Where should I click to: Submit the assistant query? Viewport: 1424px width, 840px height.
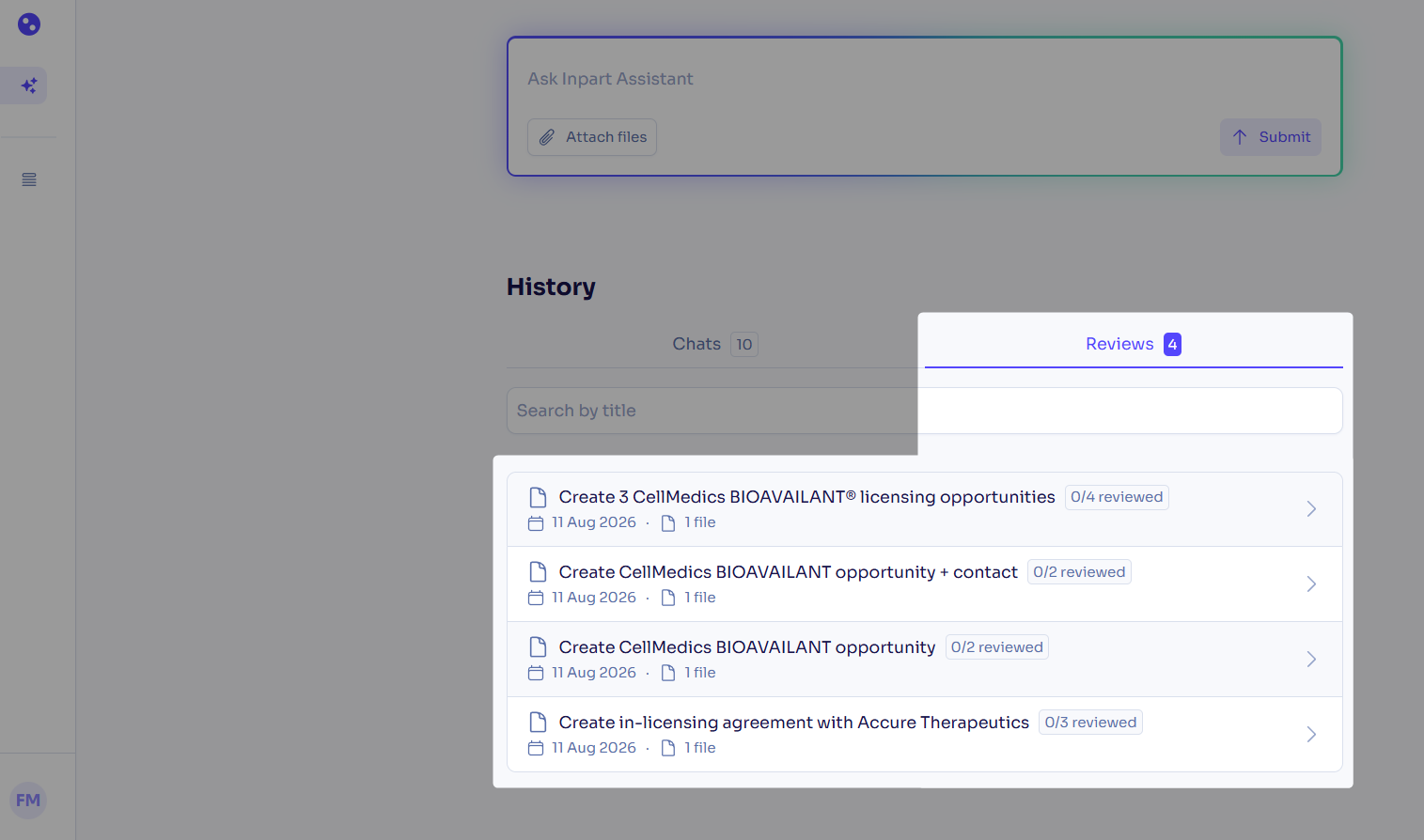tap(1271, 137)
